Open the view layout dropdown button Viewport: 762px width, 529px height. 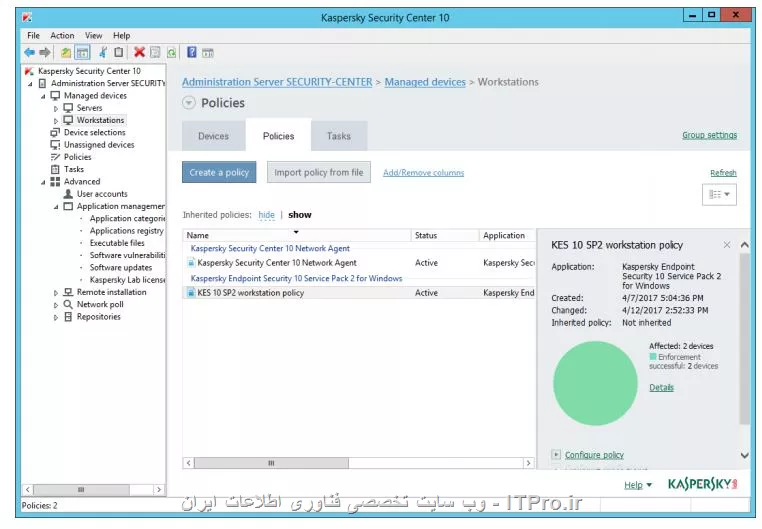pos(719,195)
